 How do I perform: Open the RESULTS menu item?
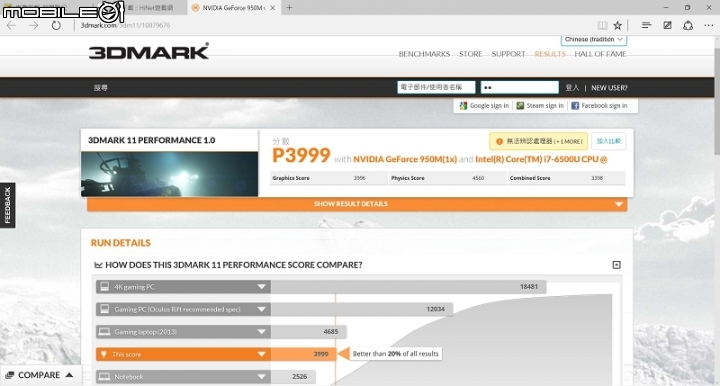(550, 54)
